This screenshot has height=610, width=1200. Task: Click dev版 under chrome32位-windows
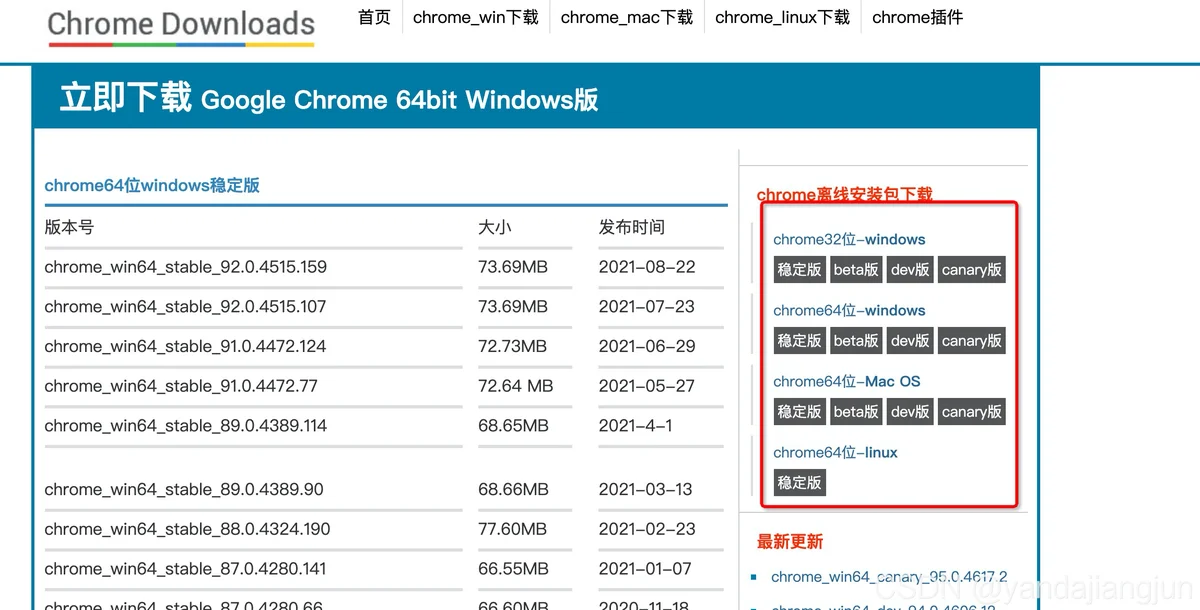coord(910,270)
